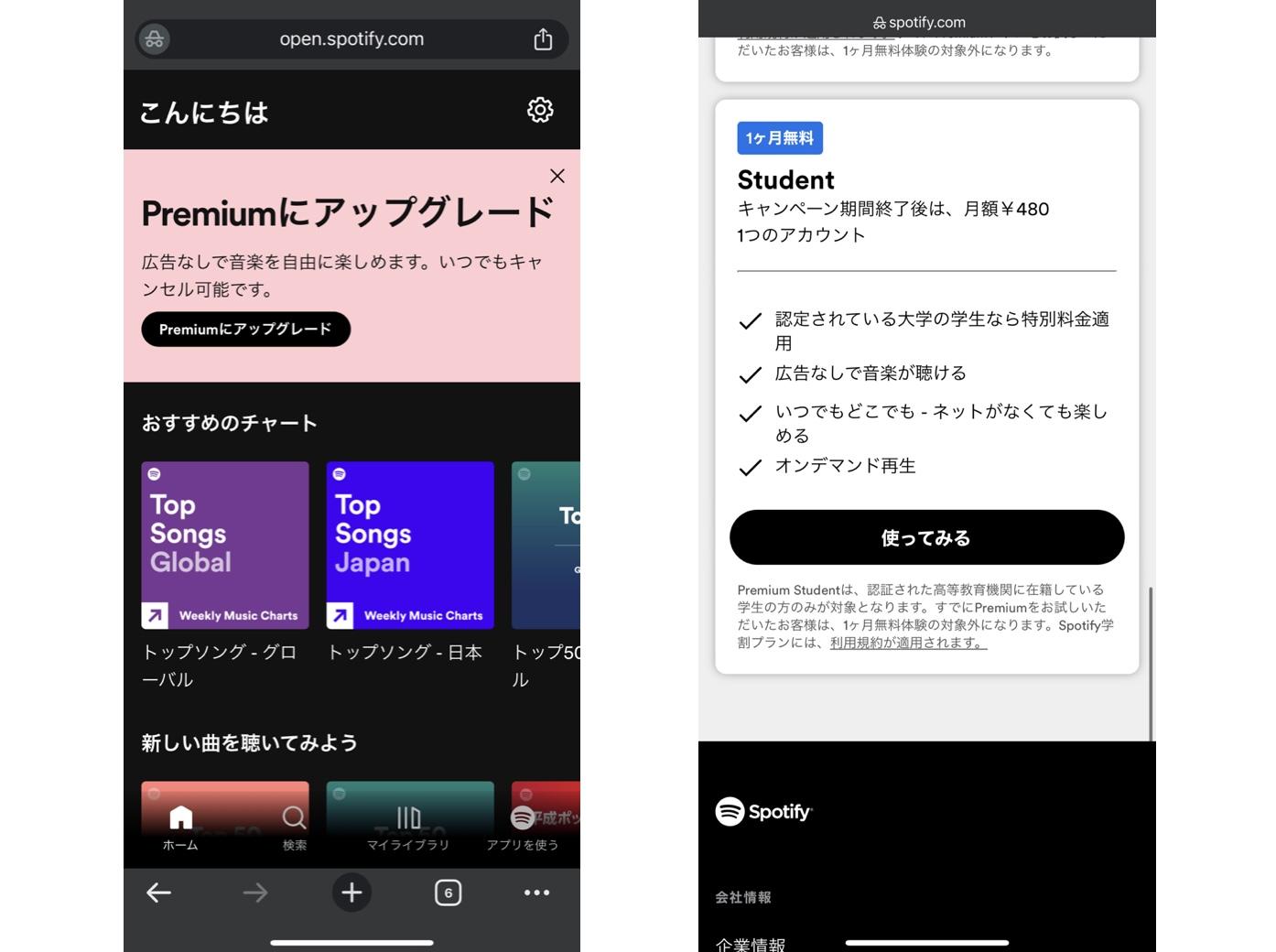Click the right page scrollbar

pos(1151,664)
